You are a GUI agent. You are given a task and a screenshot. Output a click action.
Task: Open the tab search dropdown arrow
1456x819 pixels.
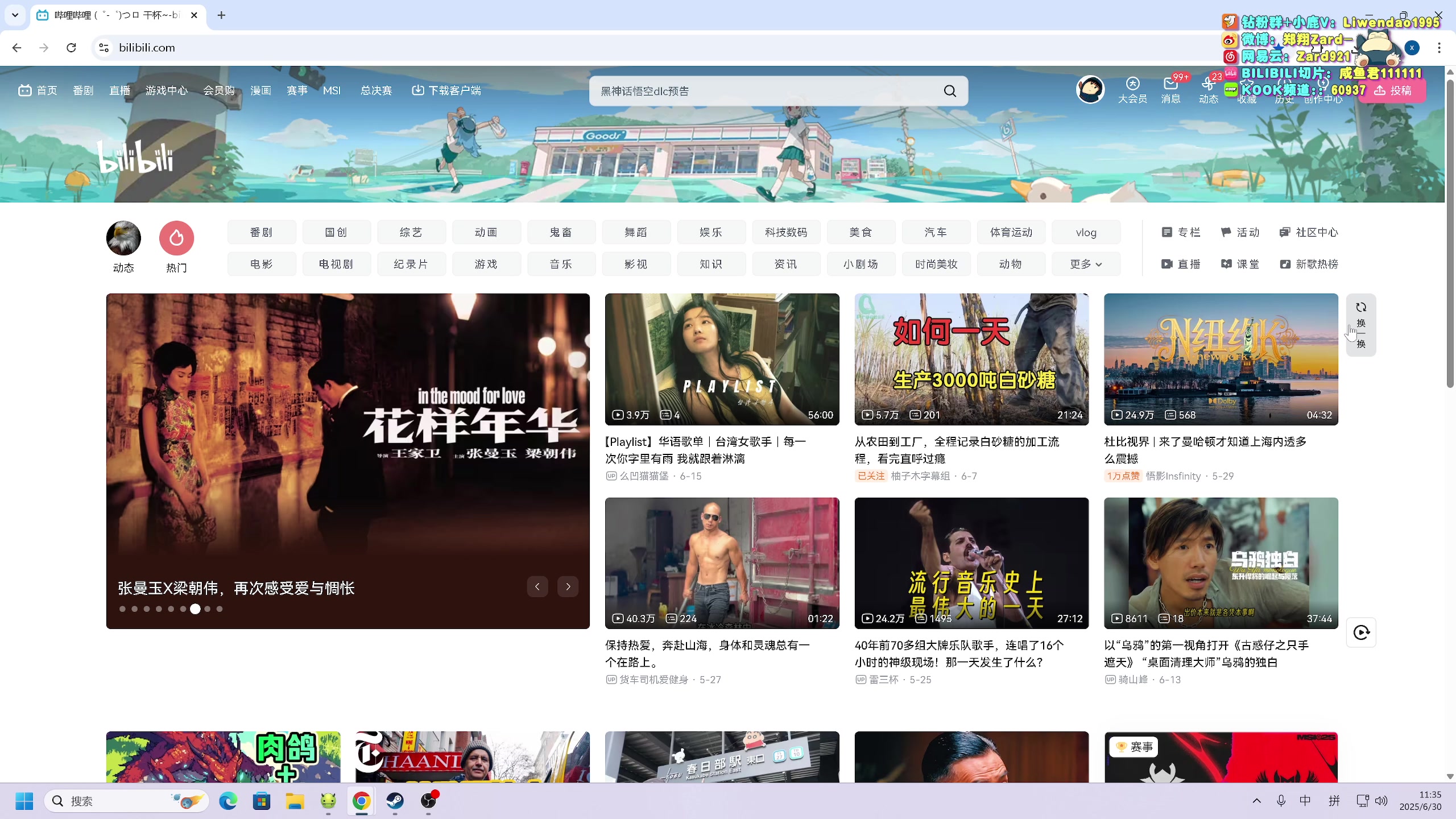click(x=15, y=15)
